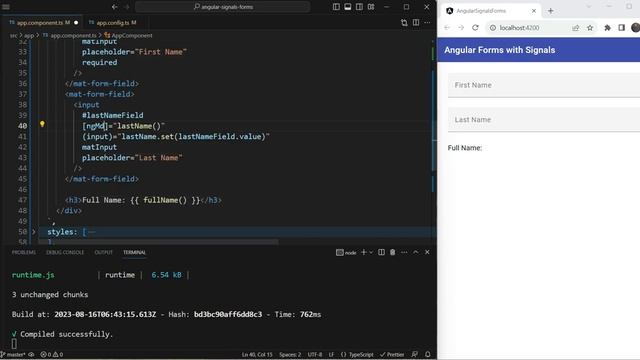
Task: Open the browser profile avatar
Action: [x=635, y=28]
